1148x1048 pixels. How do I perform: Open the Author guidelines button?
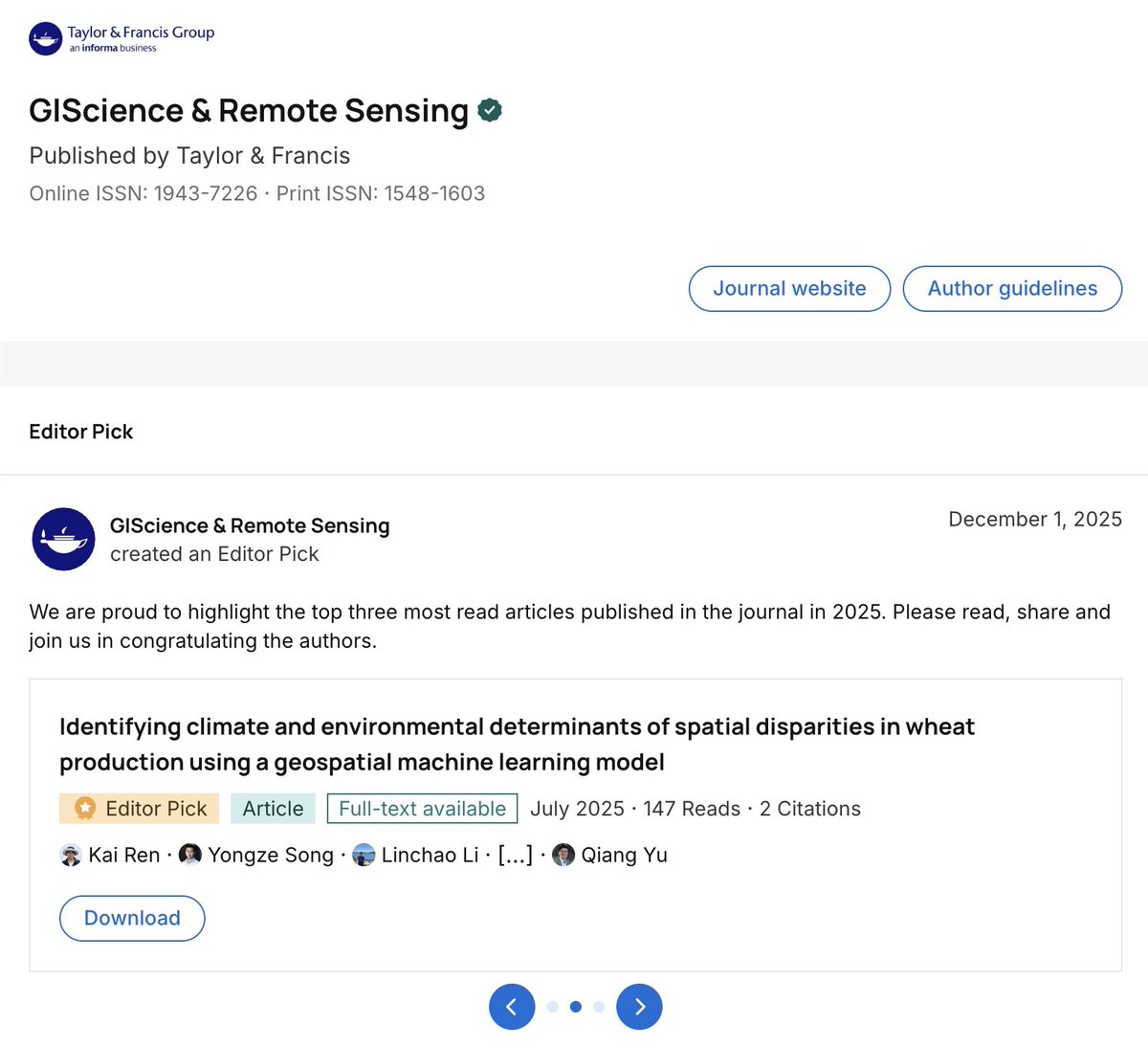tap(1012, 288)
